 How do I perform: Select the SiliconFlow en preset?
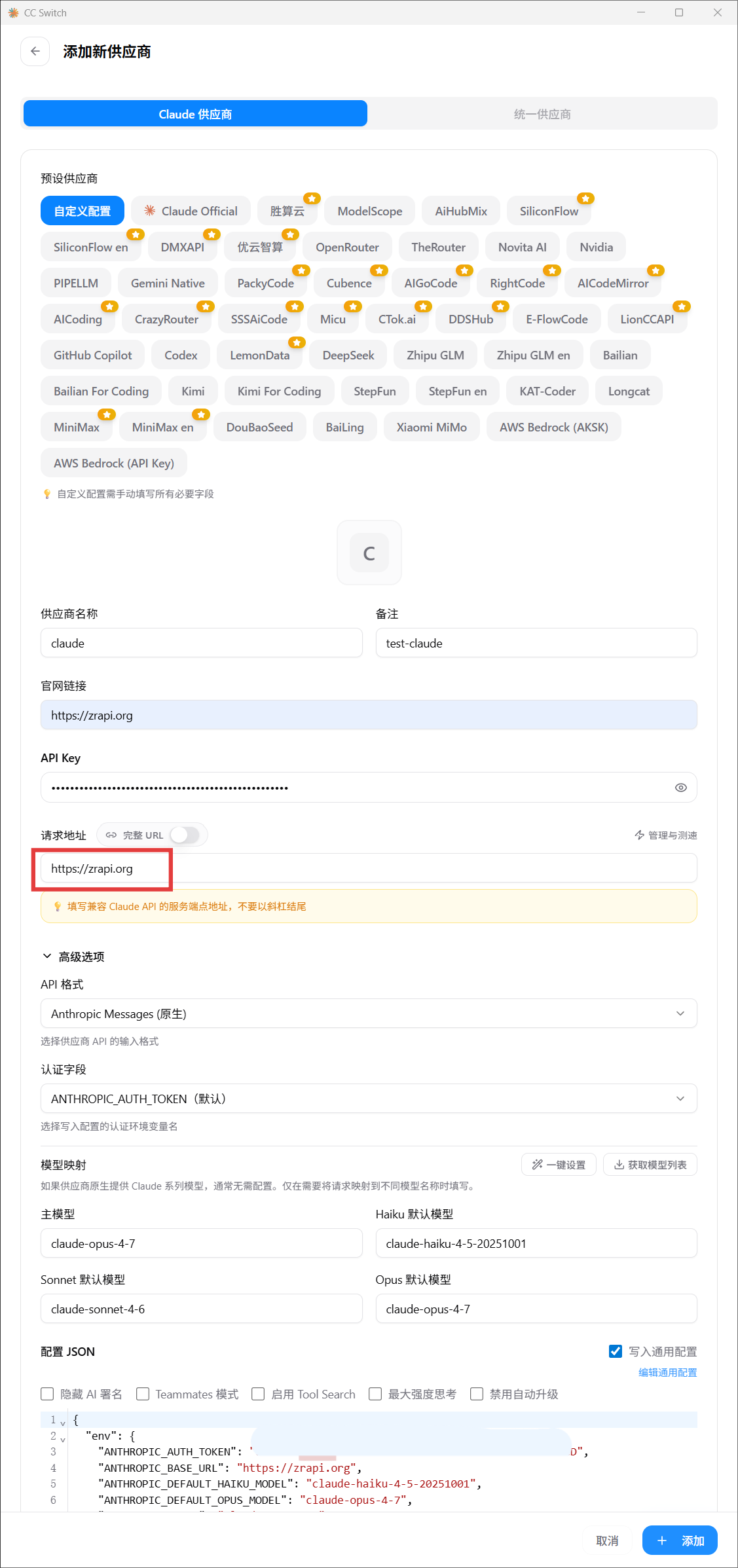click(x=90, y=247)
